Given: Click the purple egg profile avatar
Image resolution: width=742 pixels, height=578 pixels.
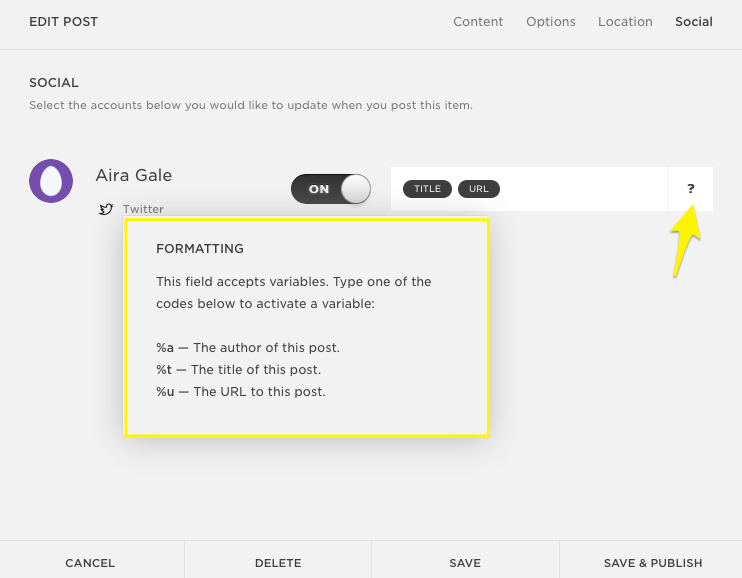Looking at the screenshot, I should pyautogui.click(x=50, y=181).
